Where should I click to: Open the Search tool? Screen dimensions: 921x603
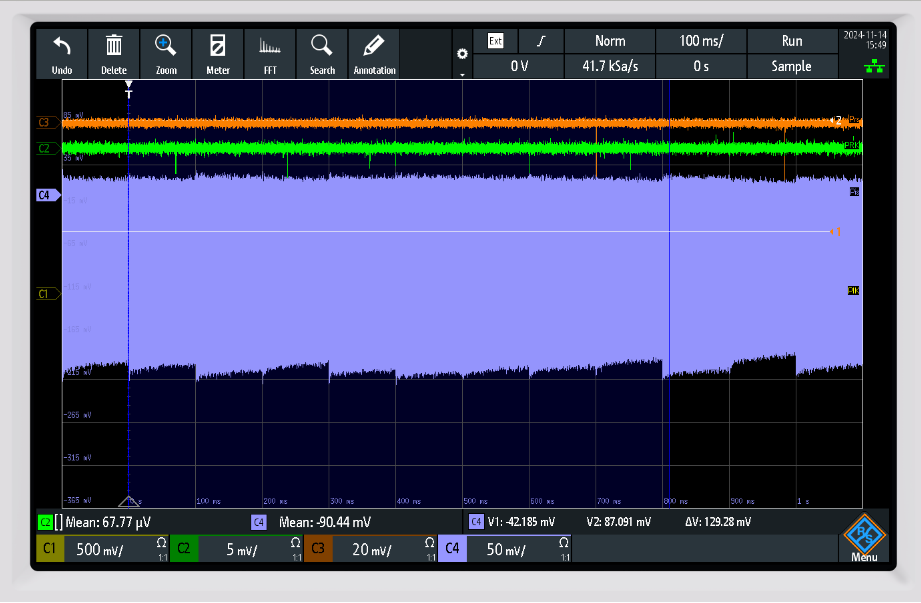click(322, 54)
